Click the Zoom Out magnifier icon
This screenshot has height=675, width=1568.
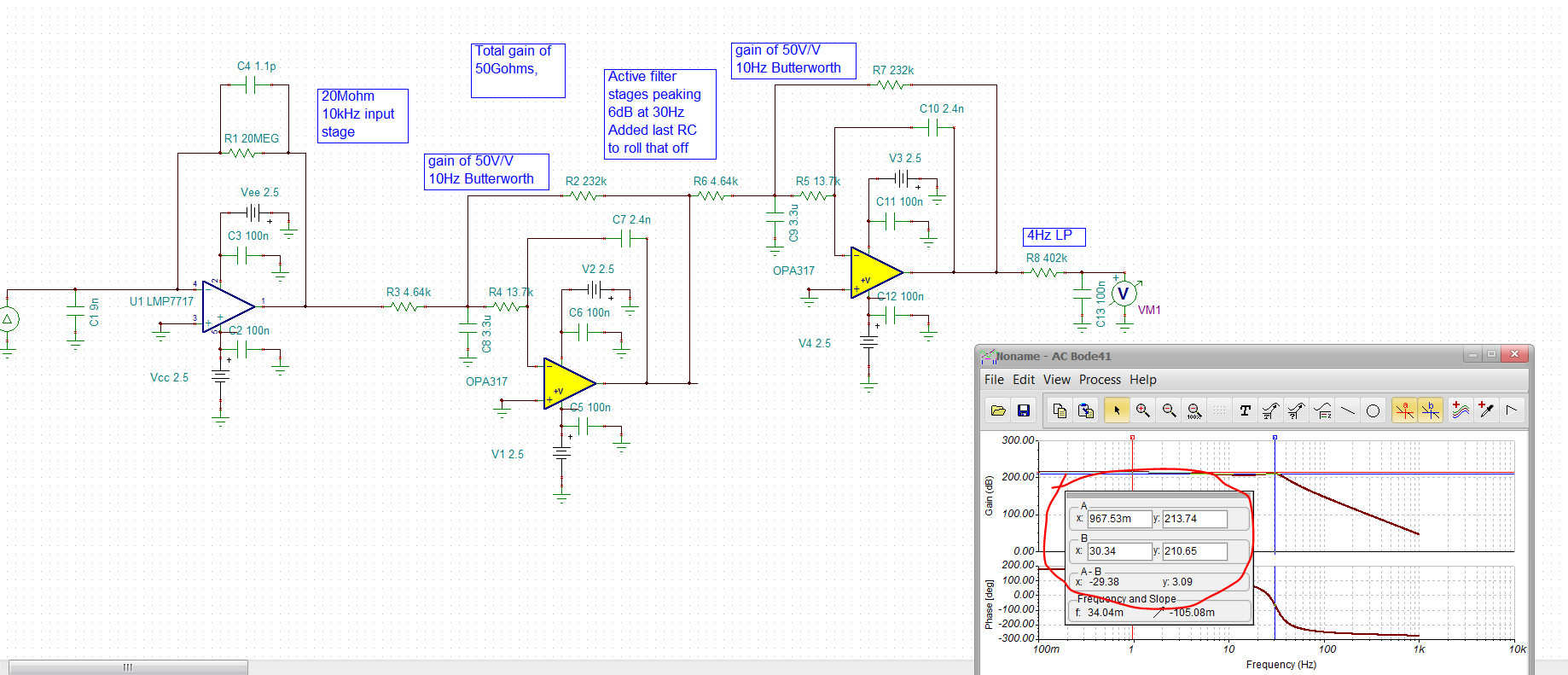(x=1169, y=410)
